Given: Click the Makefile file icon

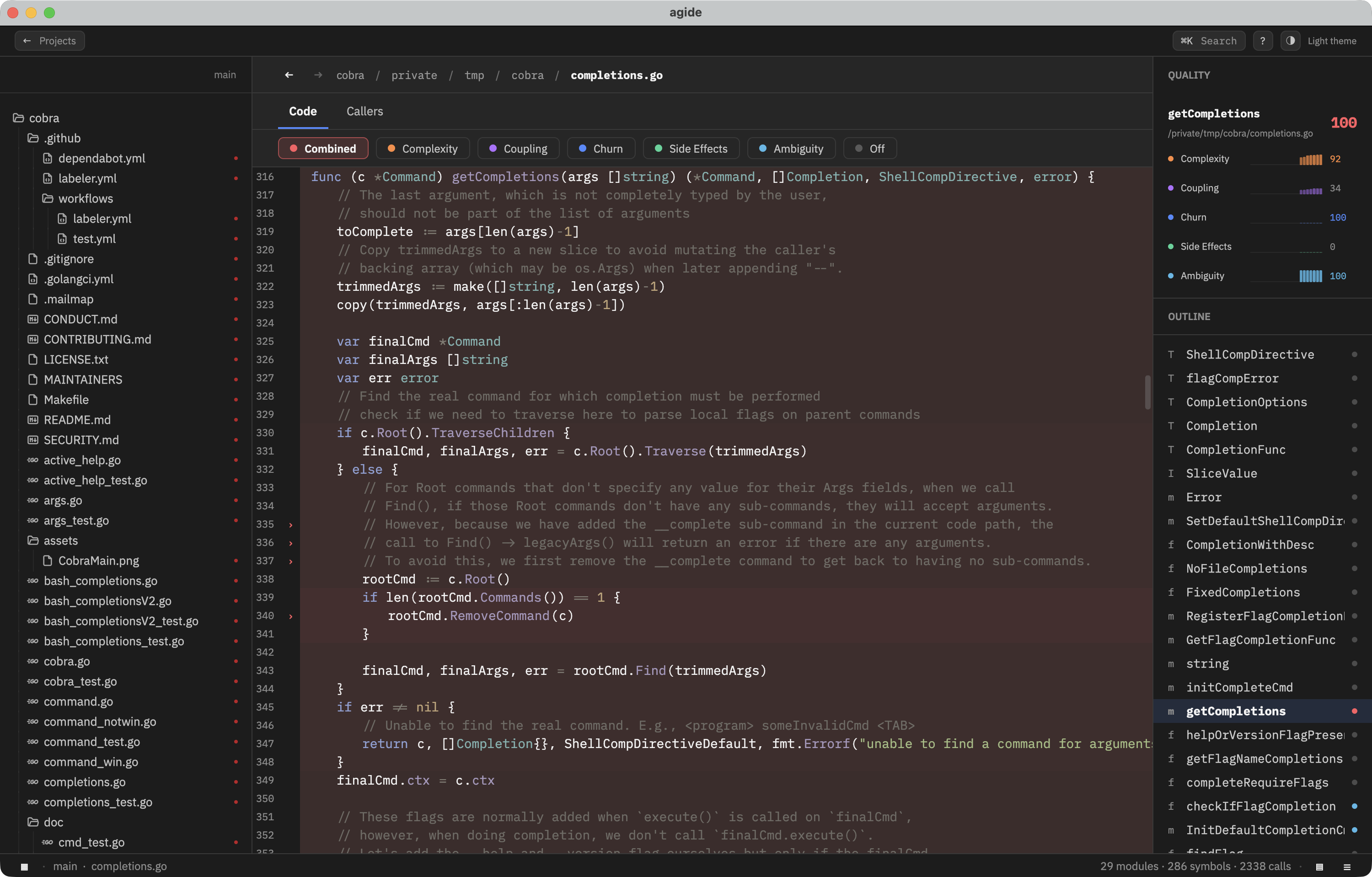Looking at the screenshot, I should (x=33, y=400).
